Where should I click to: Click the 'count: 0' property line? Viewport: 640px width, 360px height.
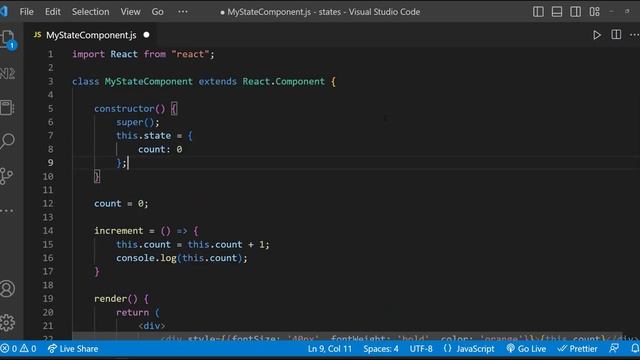pos(160,149)
